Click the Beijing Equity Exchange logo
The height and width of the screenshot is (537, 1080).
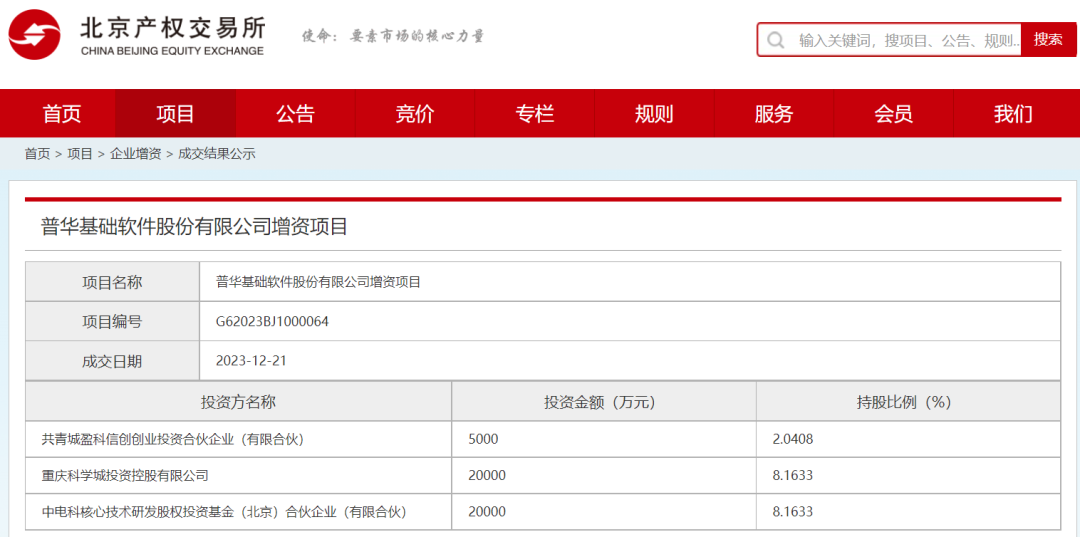136,36
